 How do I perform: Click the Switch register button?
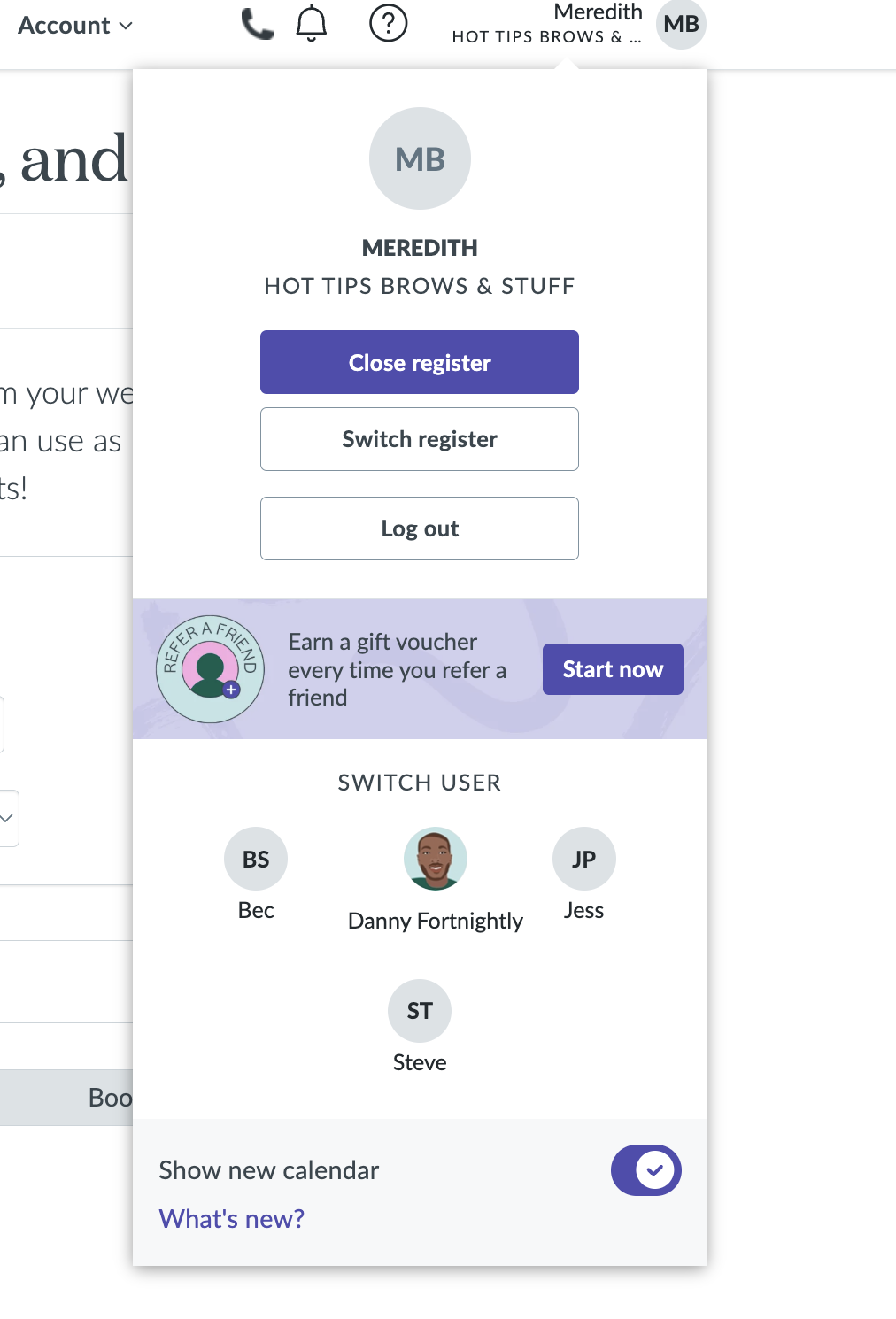coord(420,439)
